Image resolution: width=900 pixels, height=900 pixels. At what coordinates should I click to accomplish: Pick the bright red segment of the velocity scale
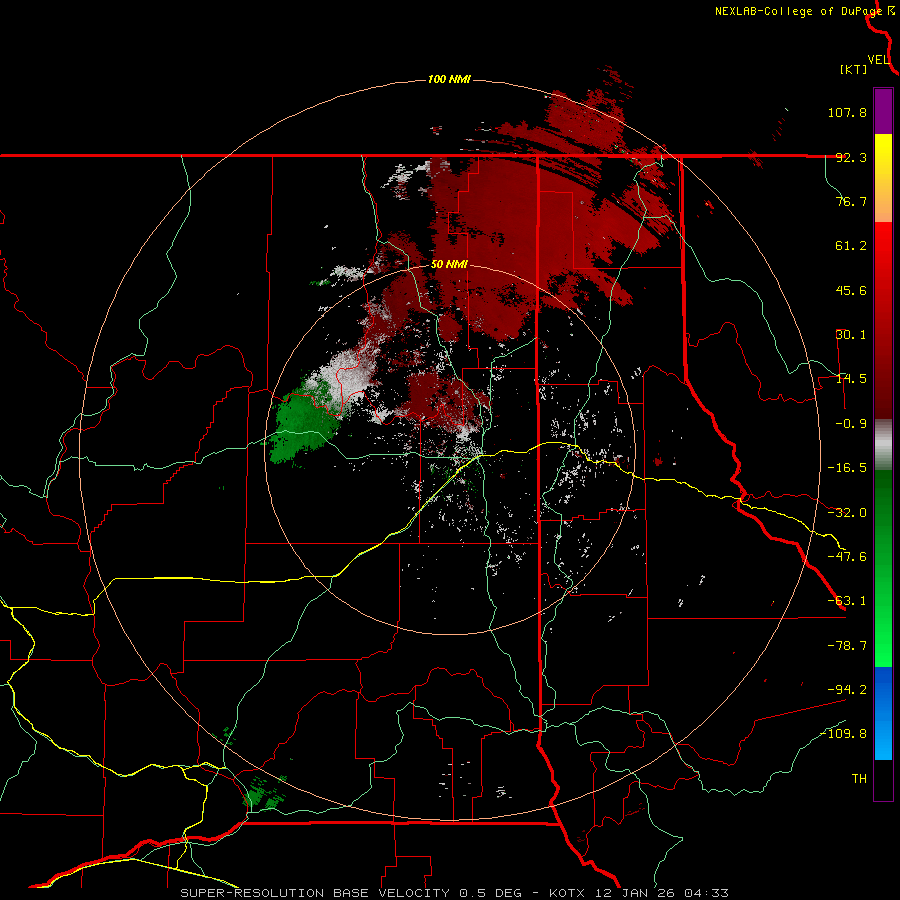[883, 253]
